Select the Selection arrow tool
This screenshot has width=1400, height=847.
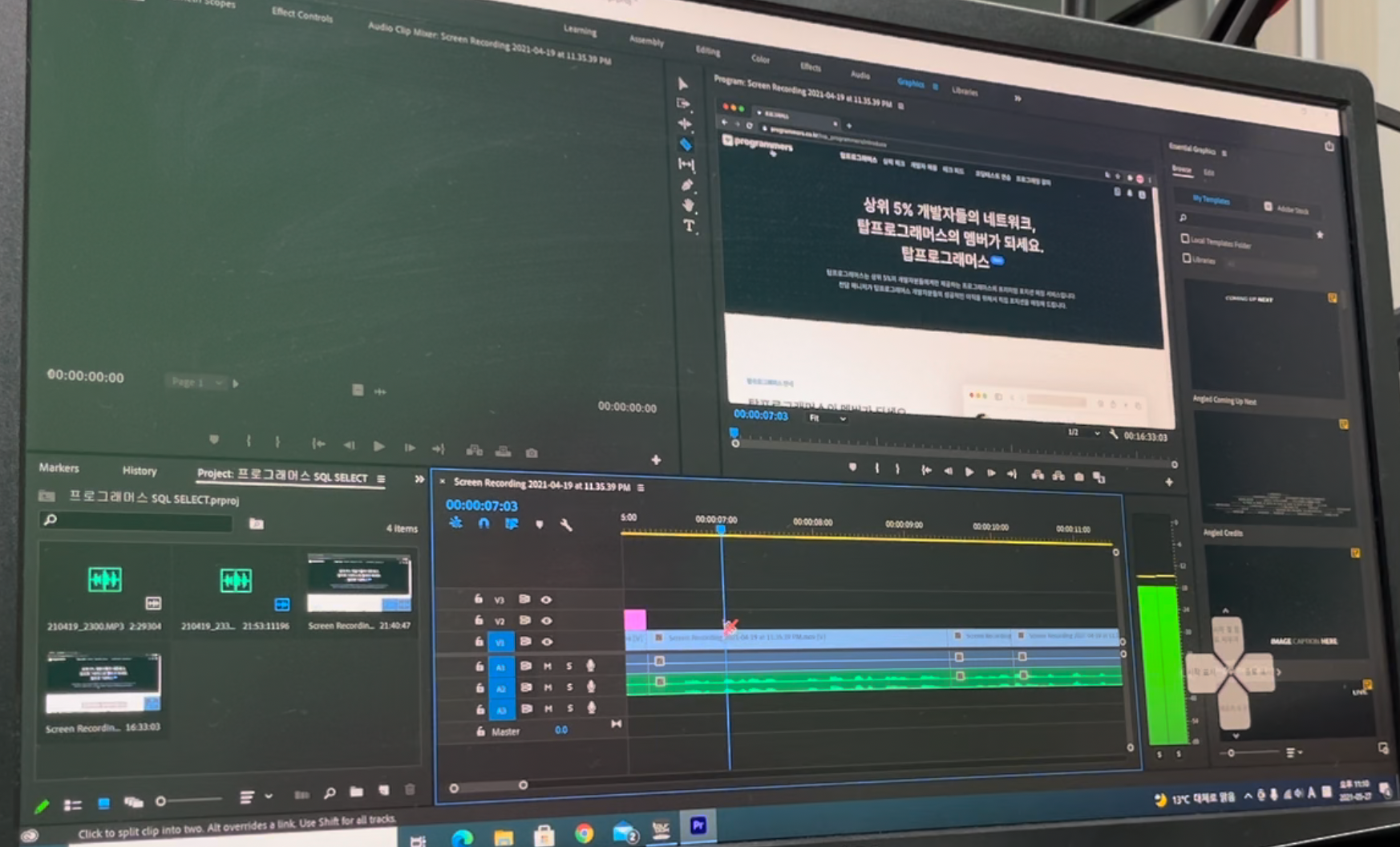(683, 83)
